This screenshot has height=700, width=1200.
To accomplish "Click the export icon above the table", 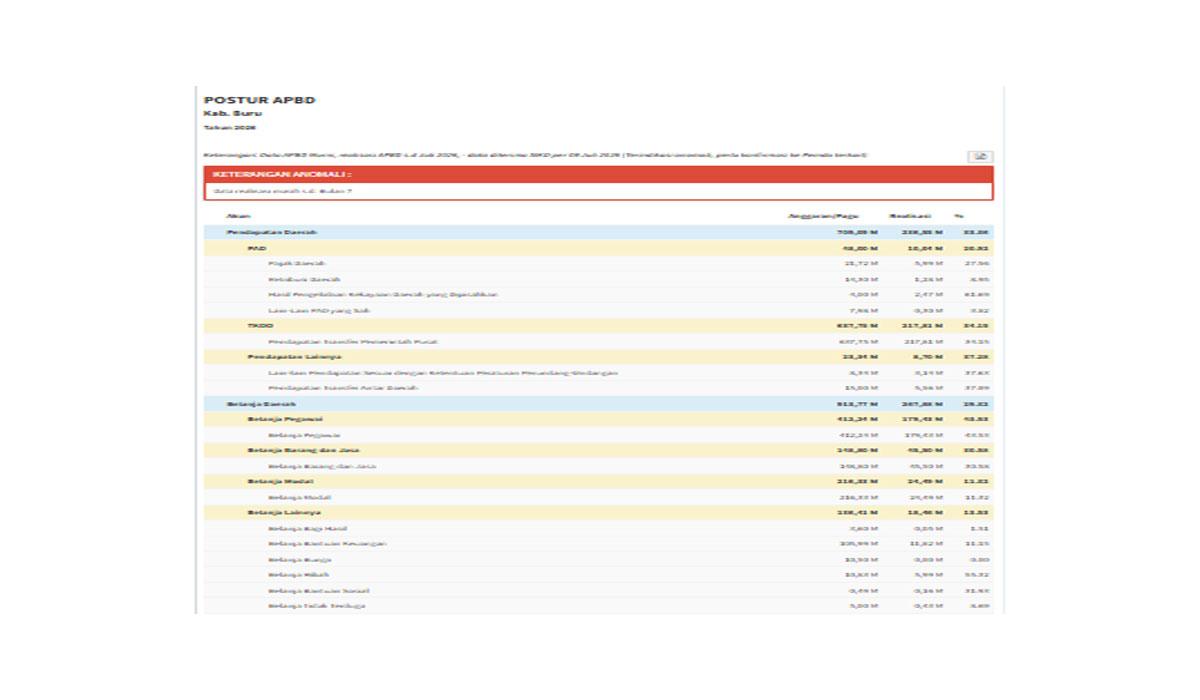I will coord(980,156).
